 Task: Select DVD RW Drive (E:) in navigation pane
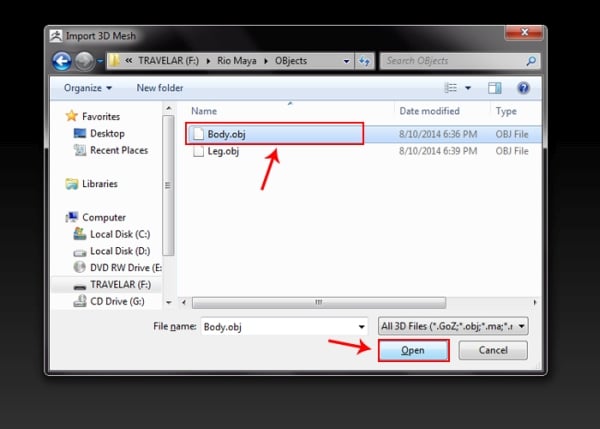[126, 268]
